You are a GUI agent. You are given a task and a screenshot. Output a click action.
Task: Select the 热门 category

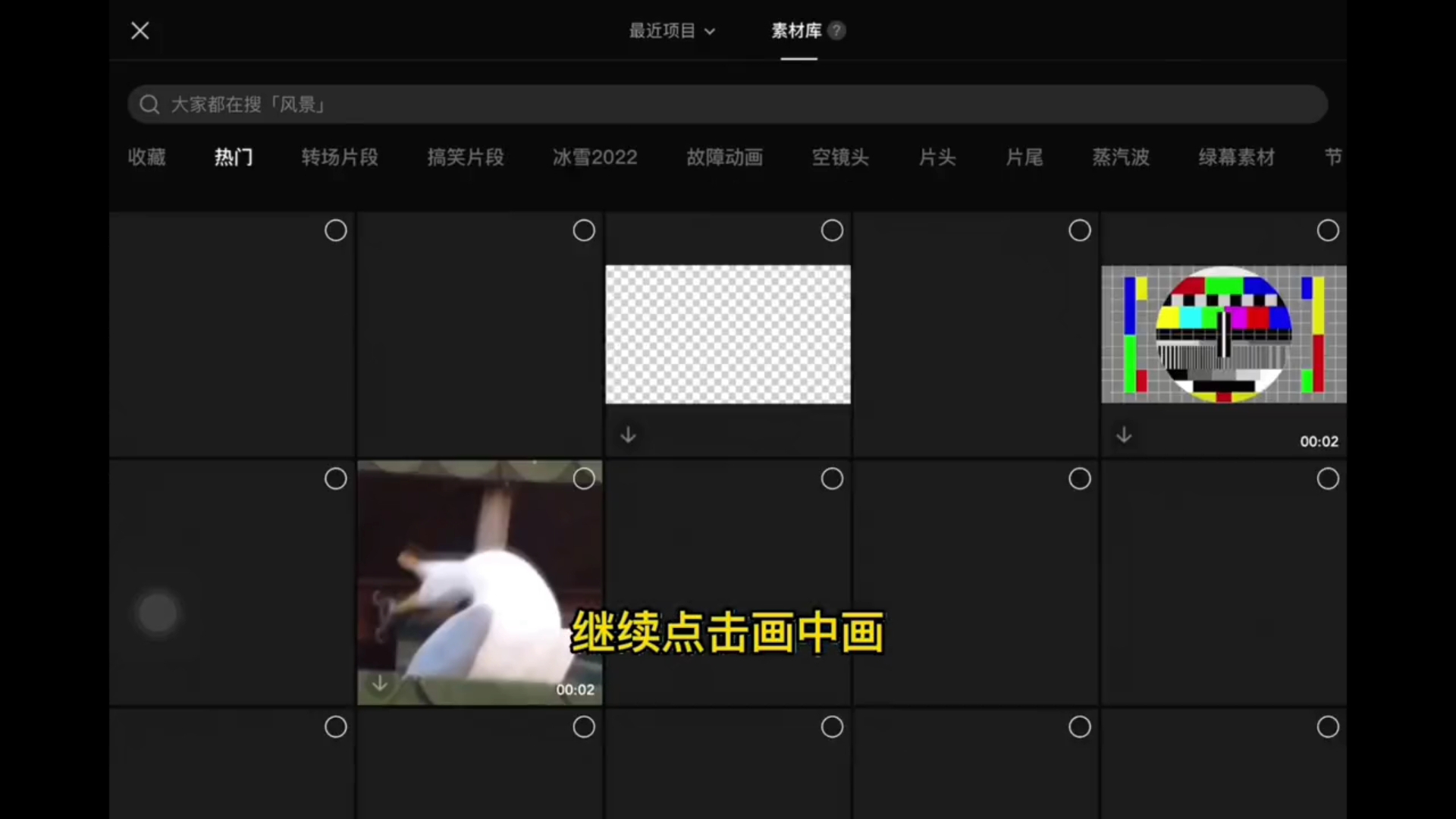[x=234, y=157]
